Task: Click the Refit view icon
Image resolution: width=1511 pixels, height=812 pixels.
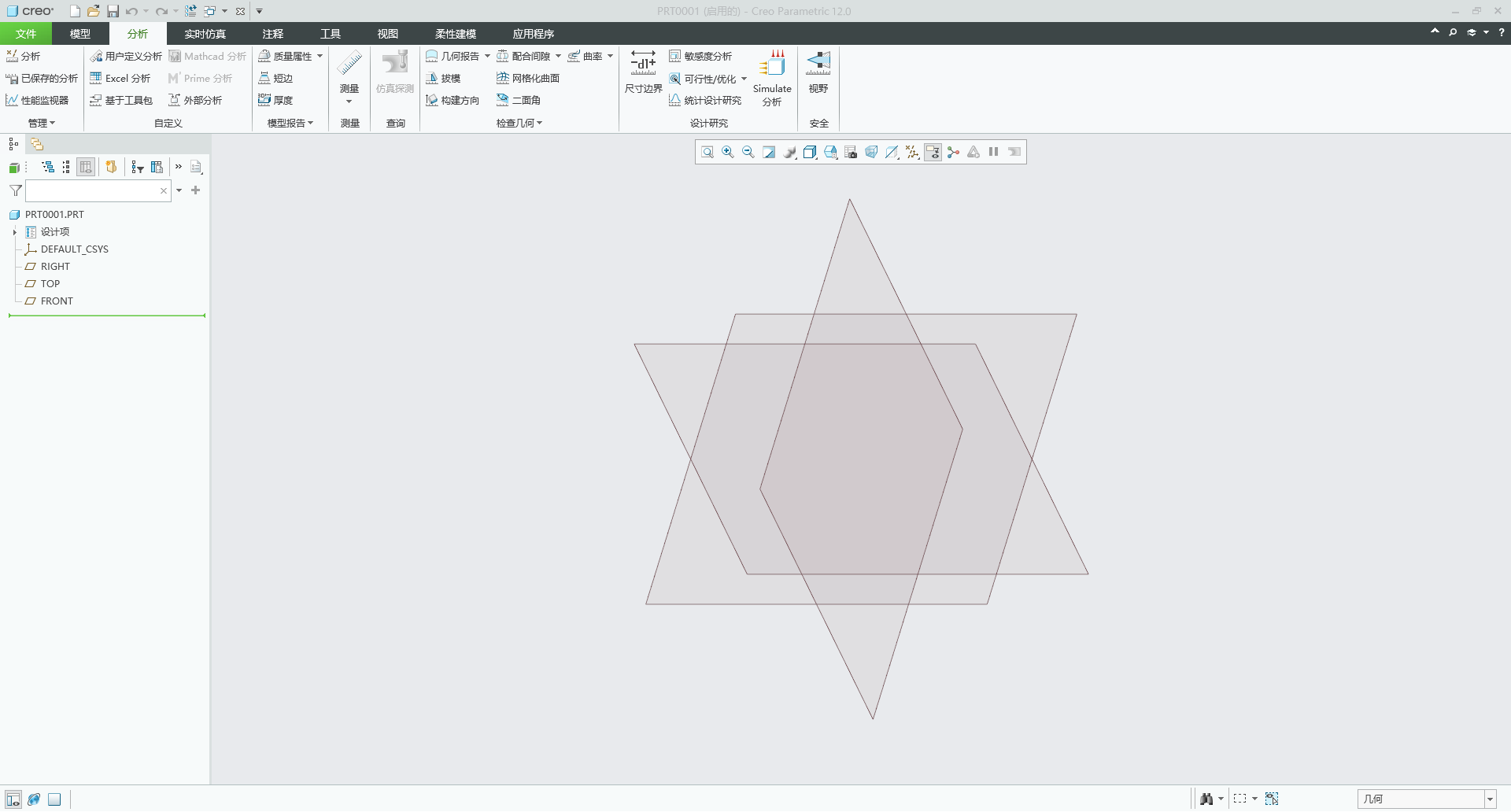Action: (x=707, y=153)
